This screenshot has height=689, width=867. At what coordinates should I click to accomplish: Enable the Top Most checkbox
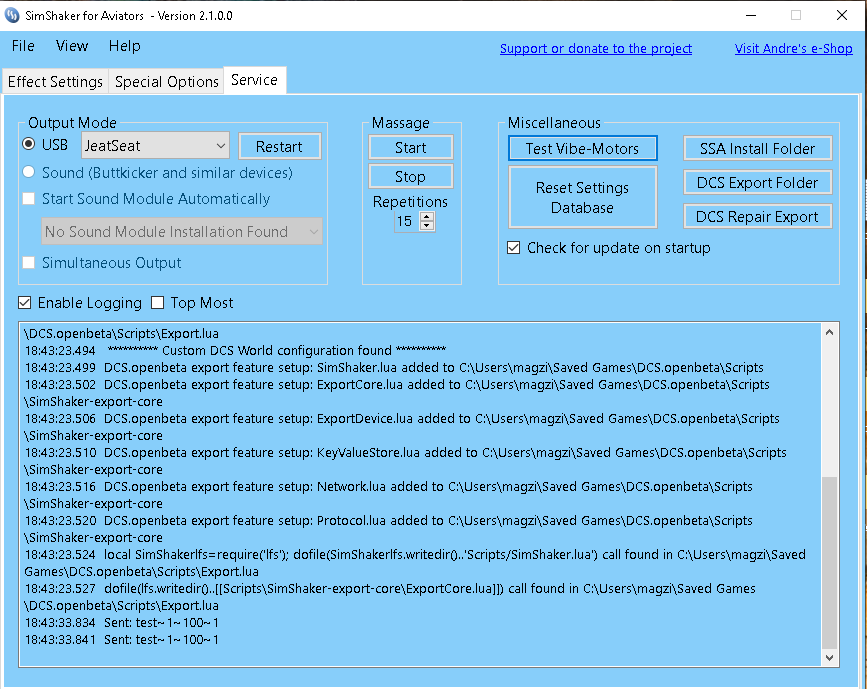point(158,302)
